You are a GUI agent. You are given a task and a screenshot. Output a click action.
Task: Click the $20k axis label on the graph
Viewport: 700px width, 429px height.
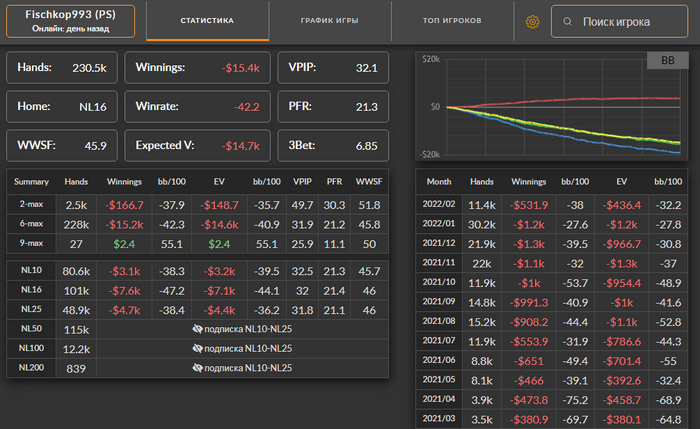(x=431, y=59)
